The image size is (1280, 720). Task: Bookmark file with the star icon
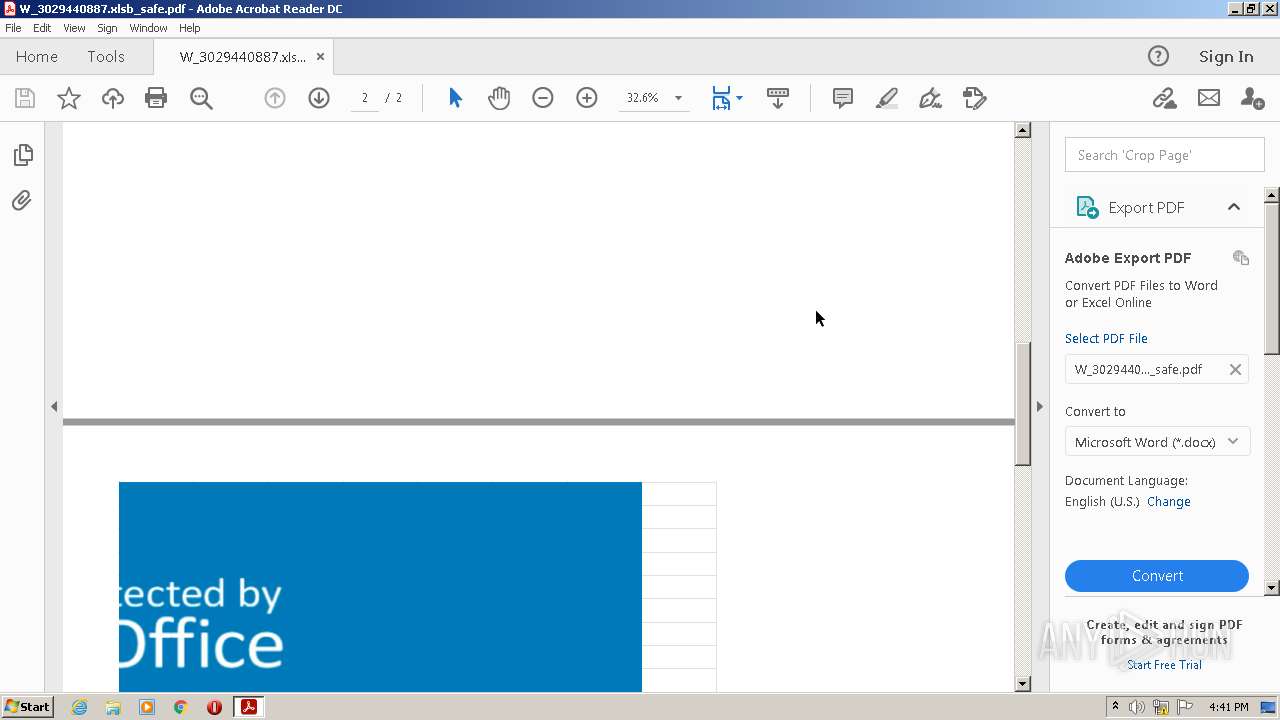pos(69,98)
